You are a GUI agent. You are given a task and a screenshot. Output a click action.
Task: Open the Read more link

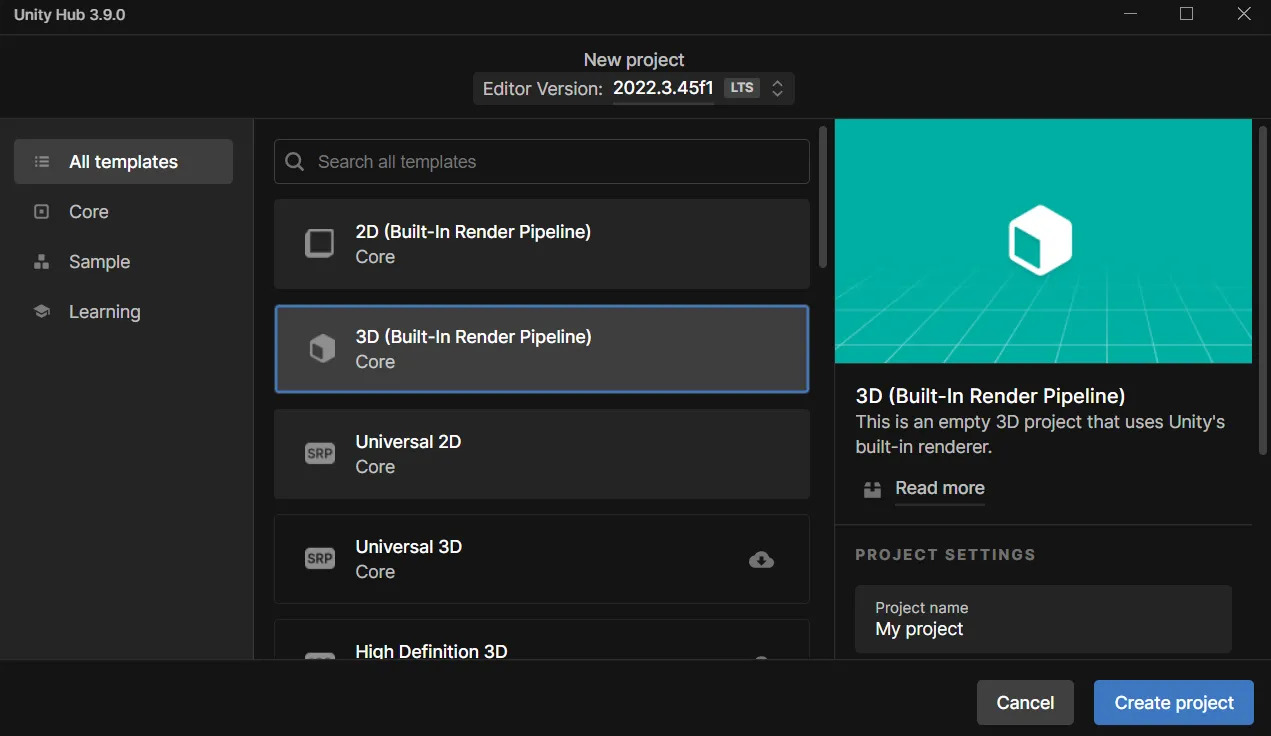[939, 488]
